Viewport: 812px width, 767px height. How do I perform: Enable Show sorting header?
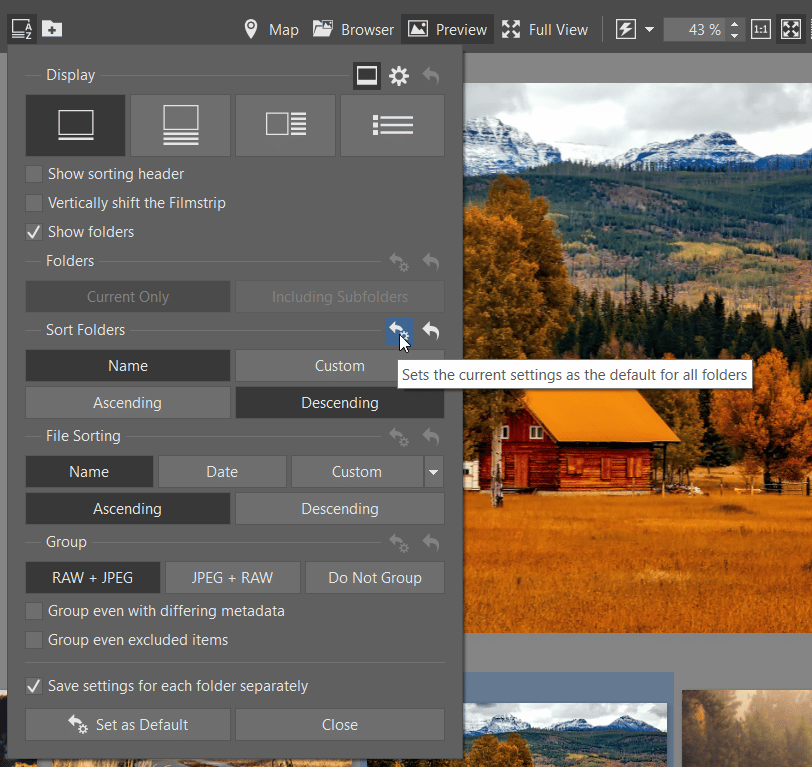tap(34, 174)
